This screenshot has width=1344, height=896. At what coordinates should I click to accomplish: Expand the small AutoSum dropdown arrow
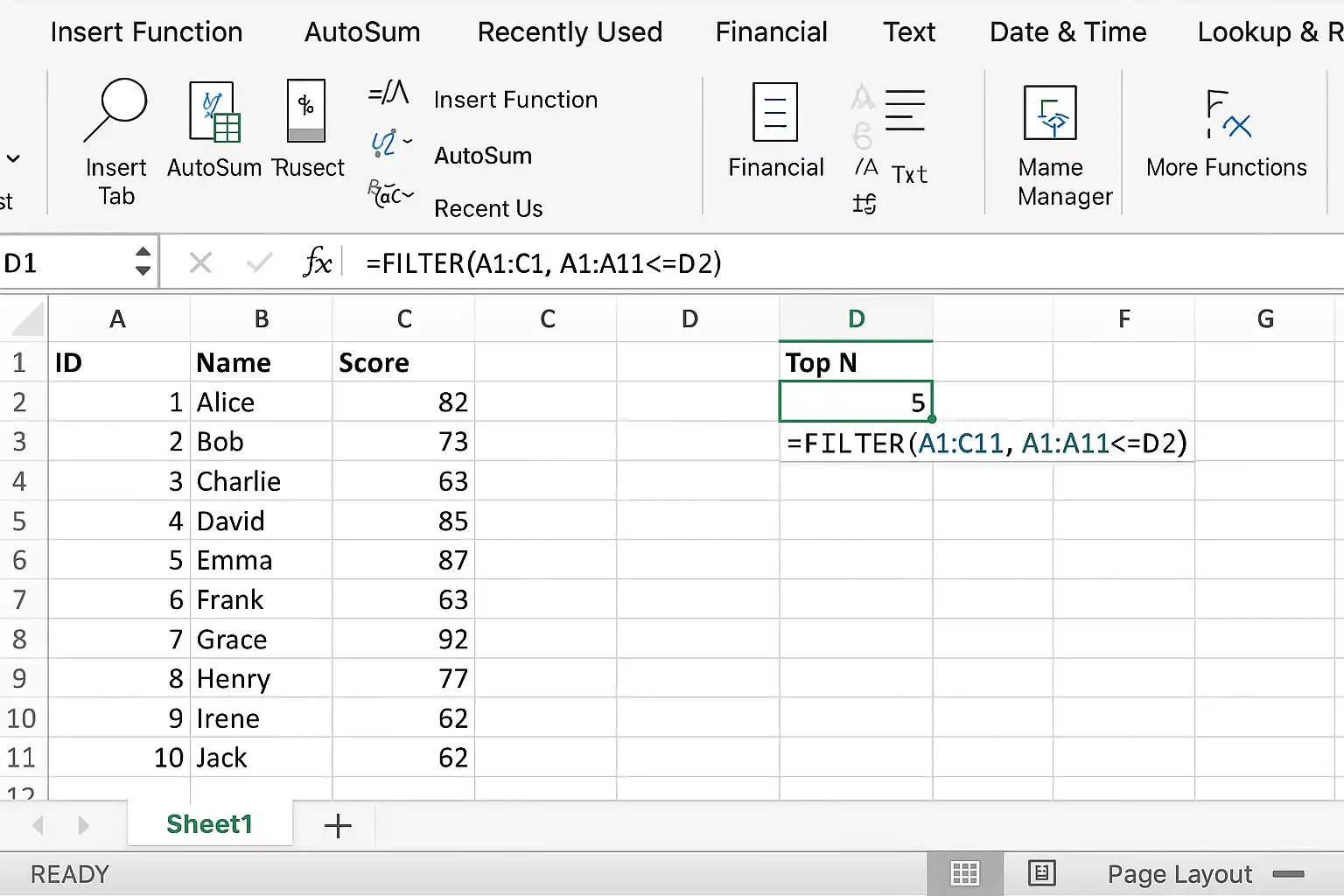click(408, 141)
